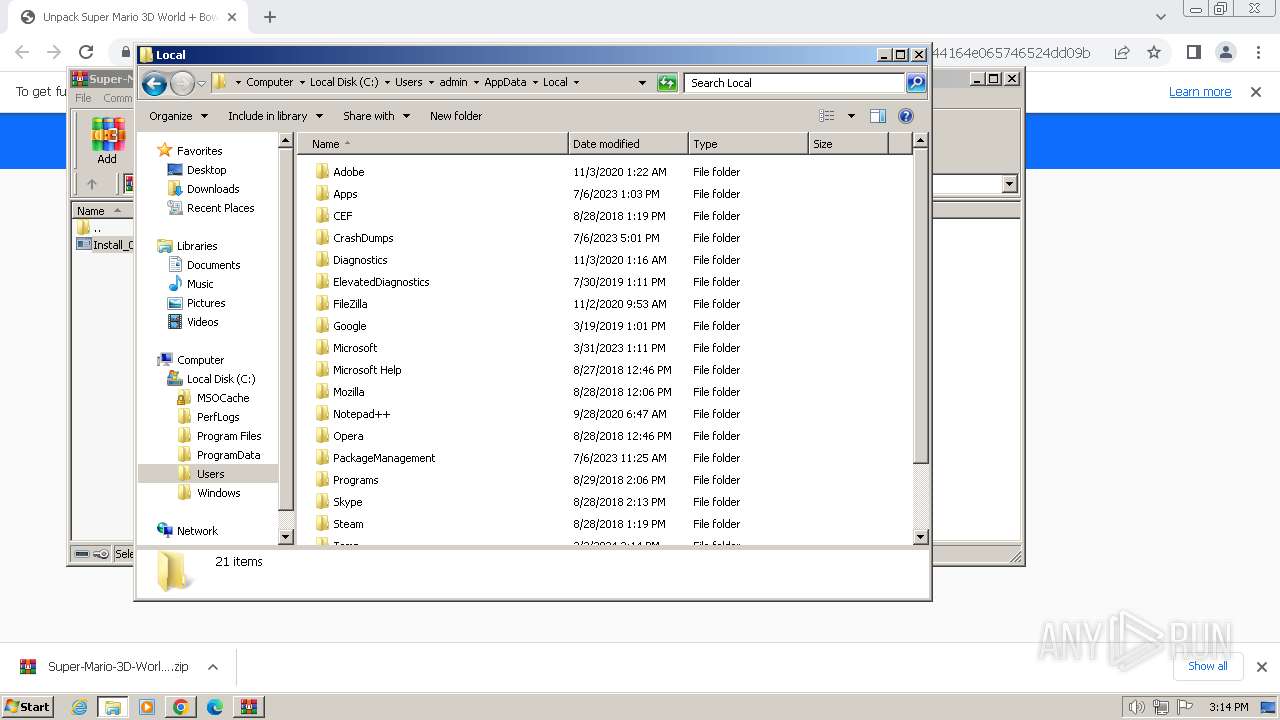The width and height of the screenshot is (1280, 720).
Task: Click Show all downloads button
Action: (x=1208, y=666)
